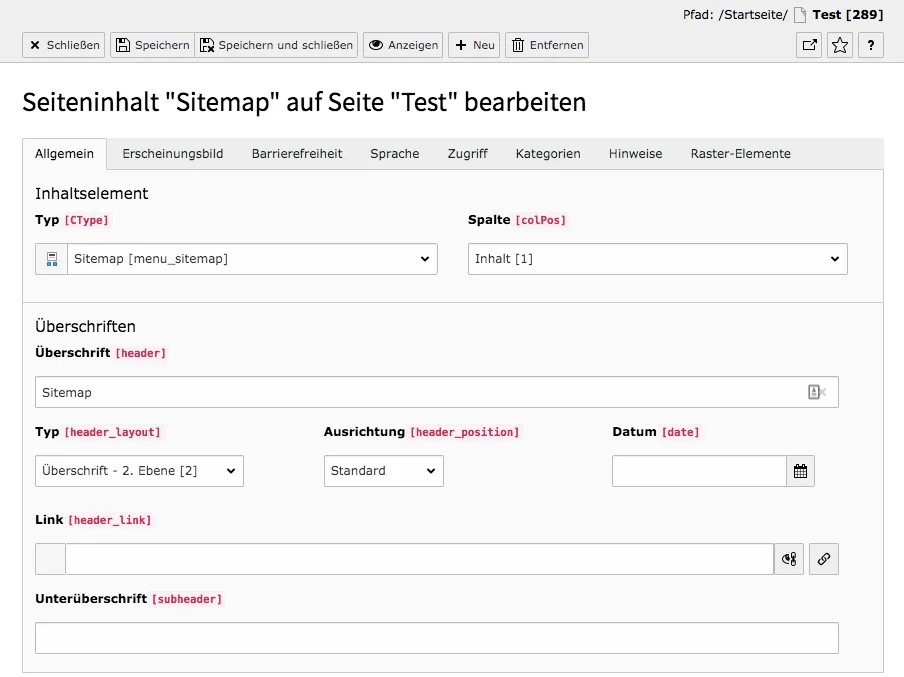This screenshot has height=677, width=904.
Task: Delete the element via Entfernen
Action: [x=546, y=45]
